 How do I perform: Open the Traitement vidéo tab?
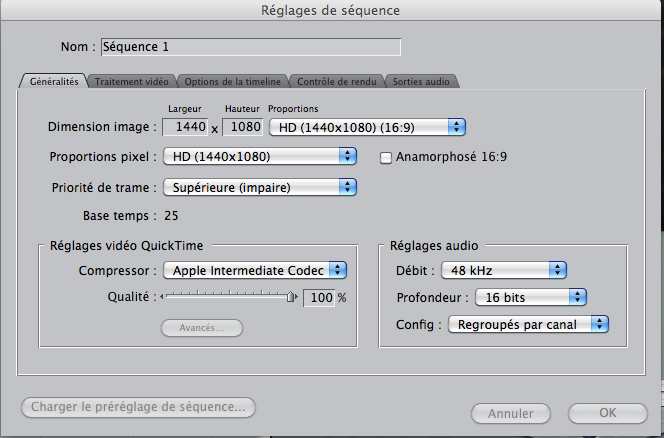click(131, 81)
